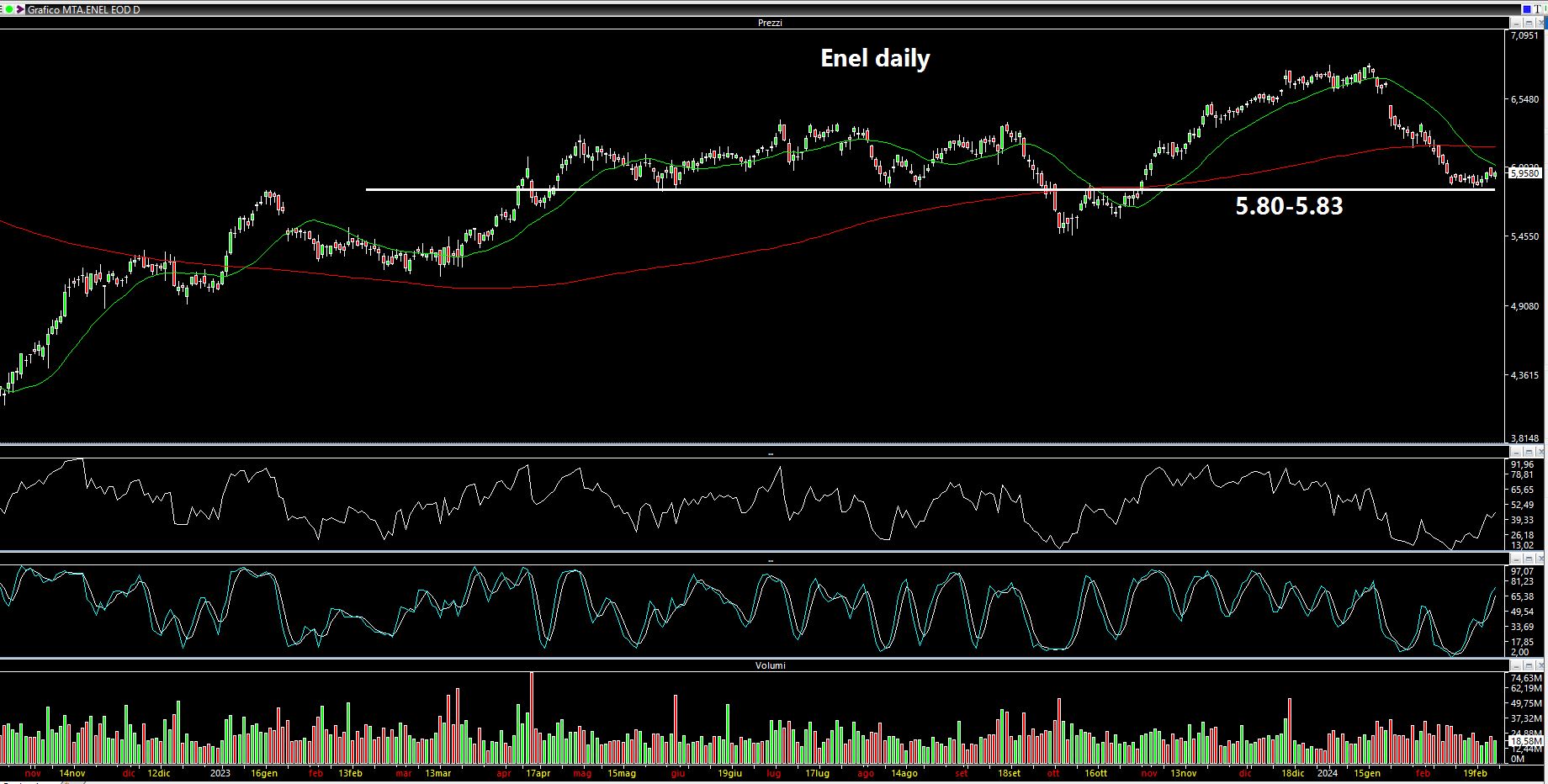Click the 74,63M volume scale value
Screen dimensions: 1548x784
point(1526,678)
